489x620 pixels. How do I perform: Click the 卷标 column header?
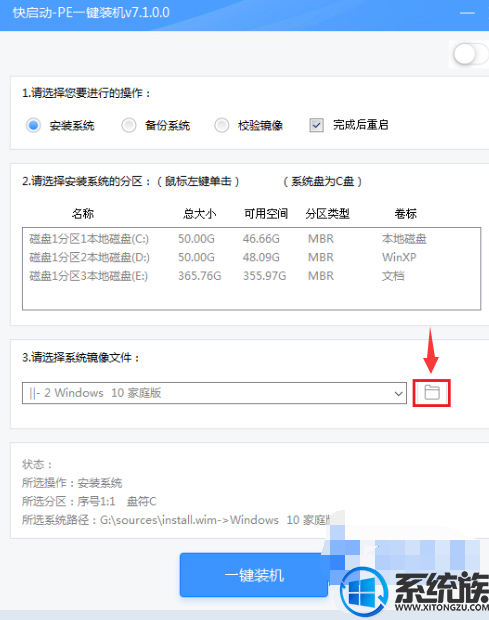[406, 214]
